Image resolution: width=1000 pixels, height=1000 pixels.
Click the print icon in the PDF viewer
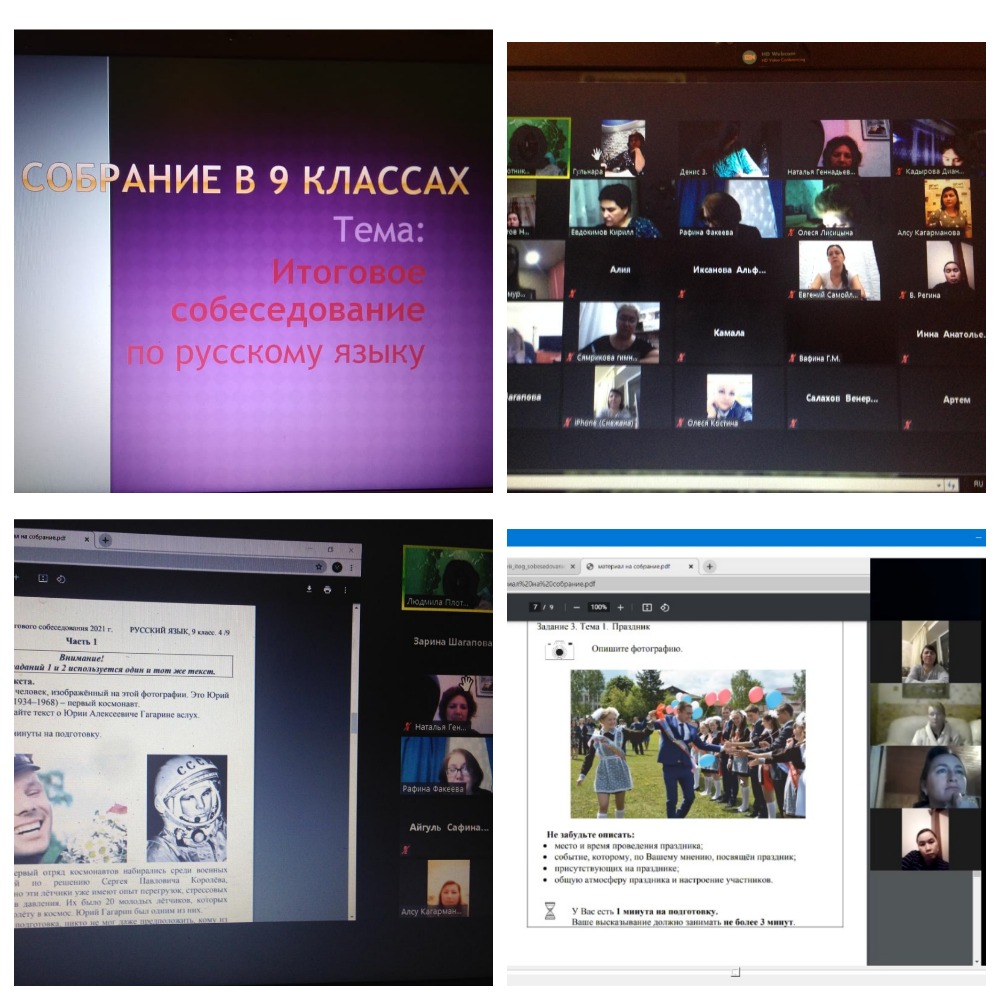(x=327, y=590)
